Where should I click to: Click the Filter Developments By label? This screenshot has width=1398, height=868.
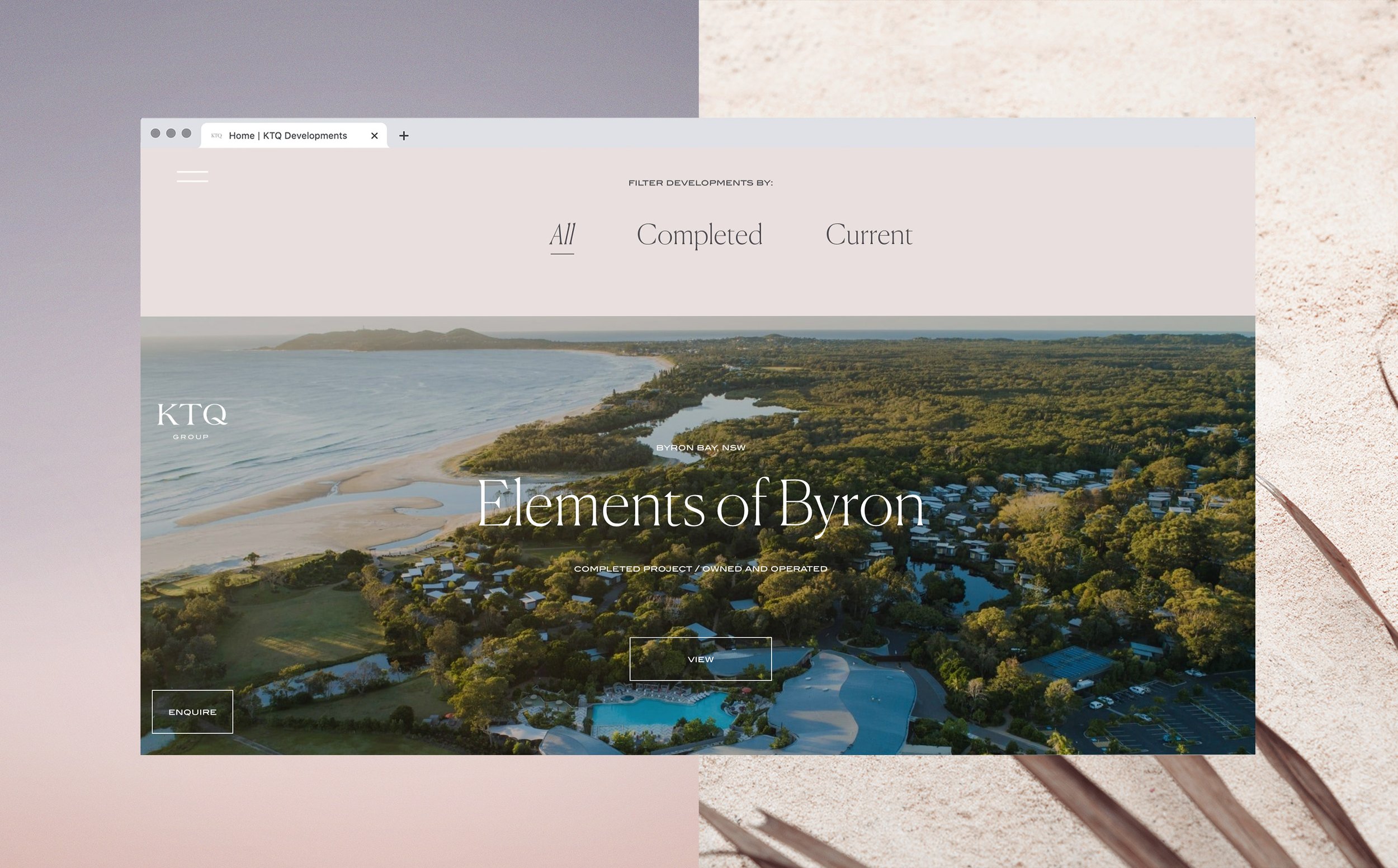coord(700,183)
